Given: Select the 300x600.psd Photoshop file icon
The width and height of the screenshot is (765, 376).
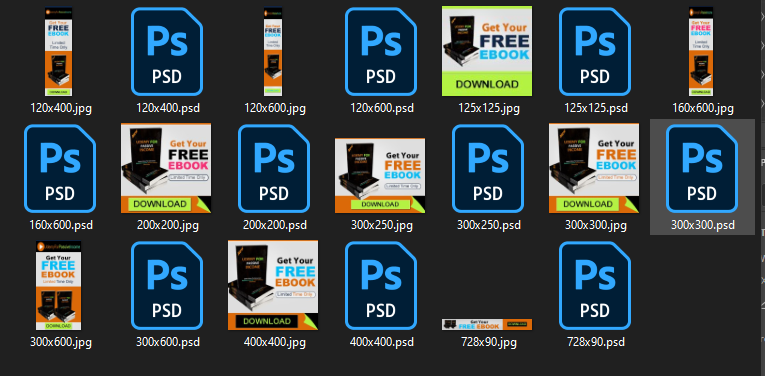Looking at the screenshot, I should tap(167, 285).
